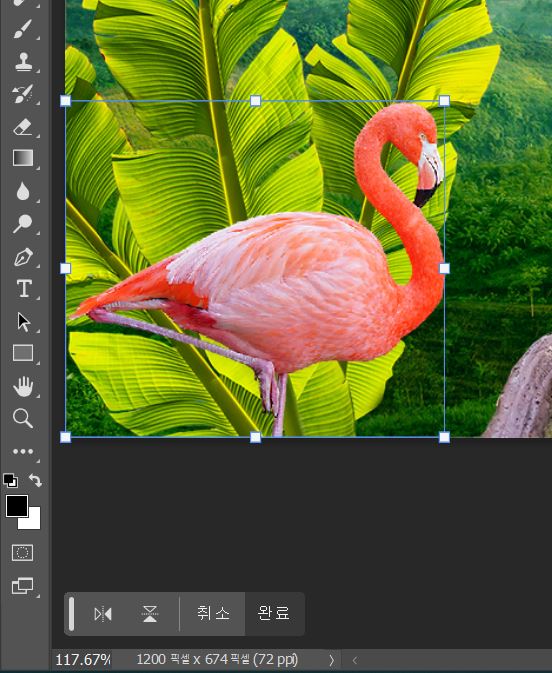Screen dimensions: 552x673
Task: Select the Horizontal Type tool
Action: [24, 288]
